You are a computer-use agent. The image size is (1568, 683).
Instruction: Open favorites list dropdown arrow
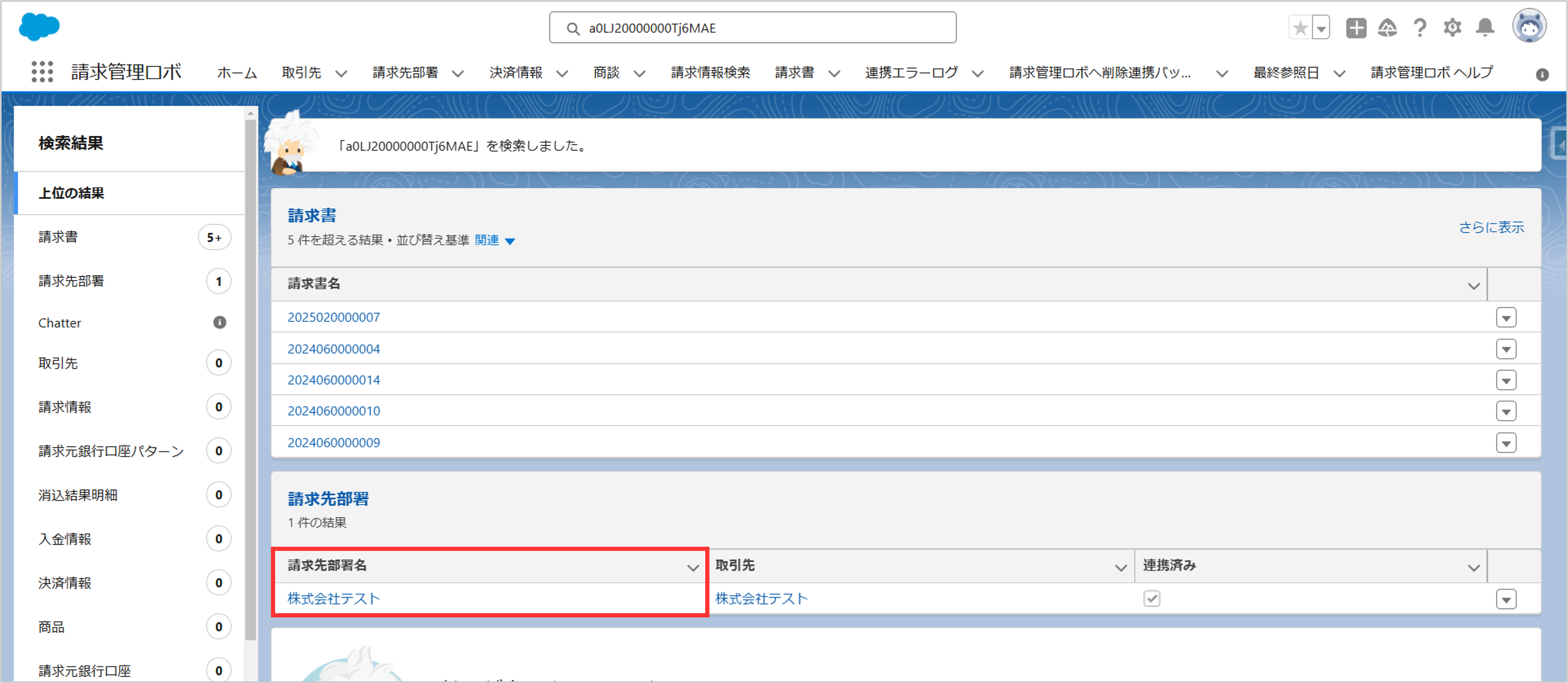coord(1321,28)
